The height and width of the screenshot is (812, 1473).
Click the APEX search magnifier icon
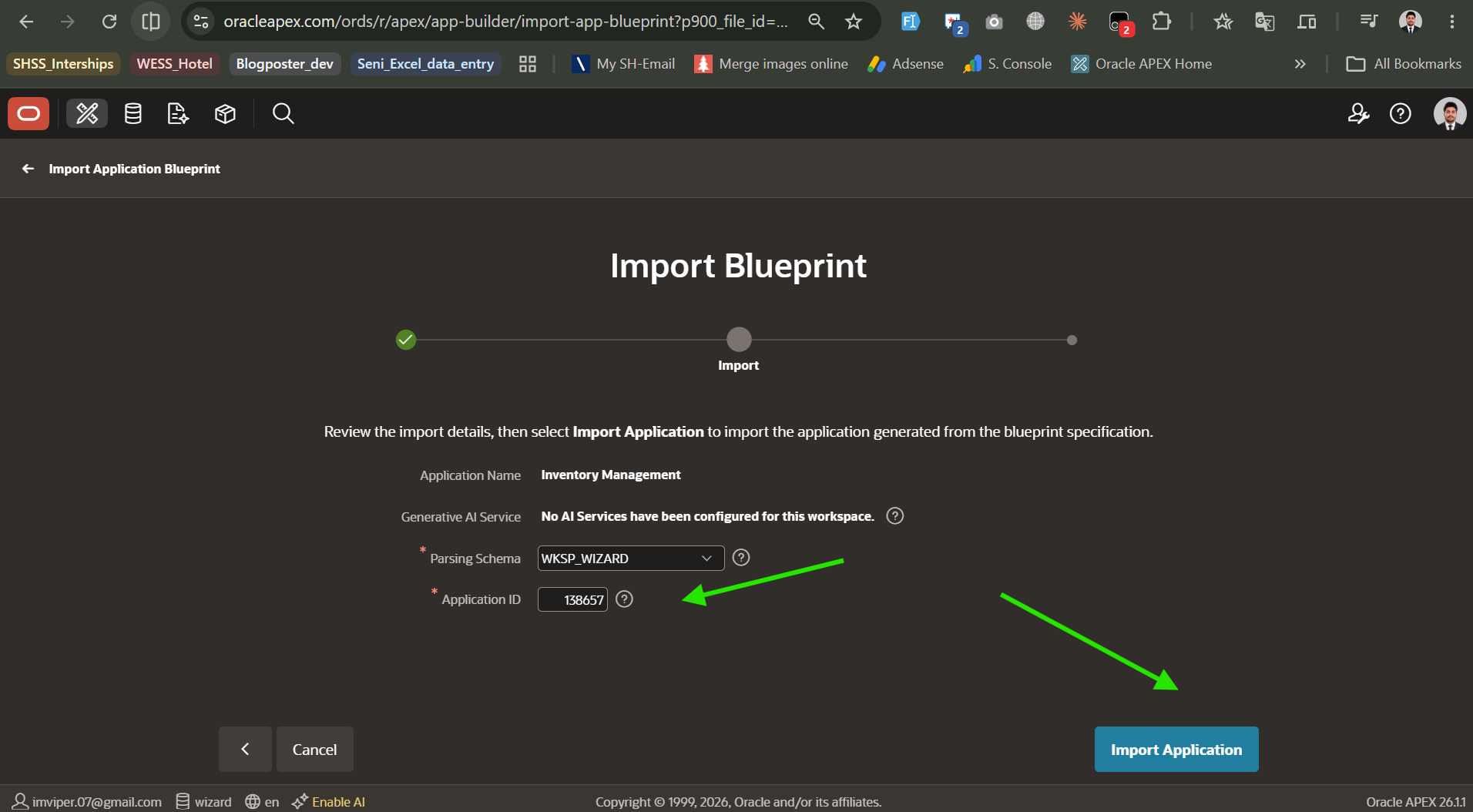[x=283, y=114]
